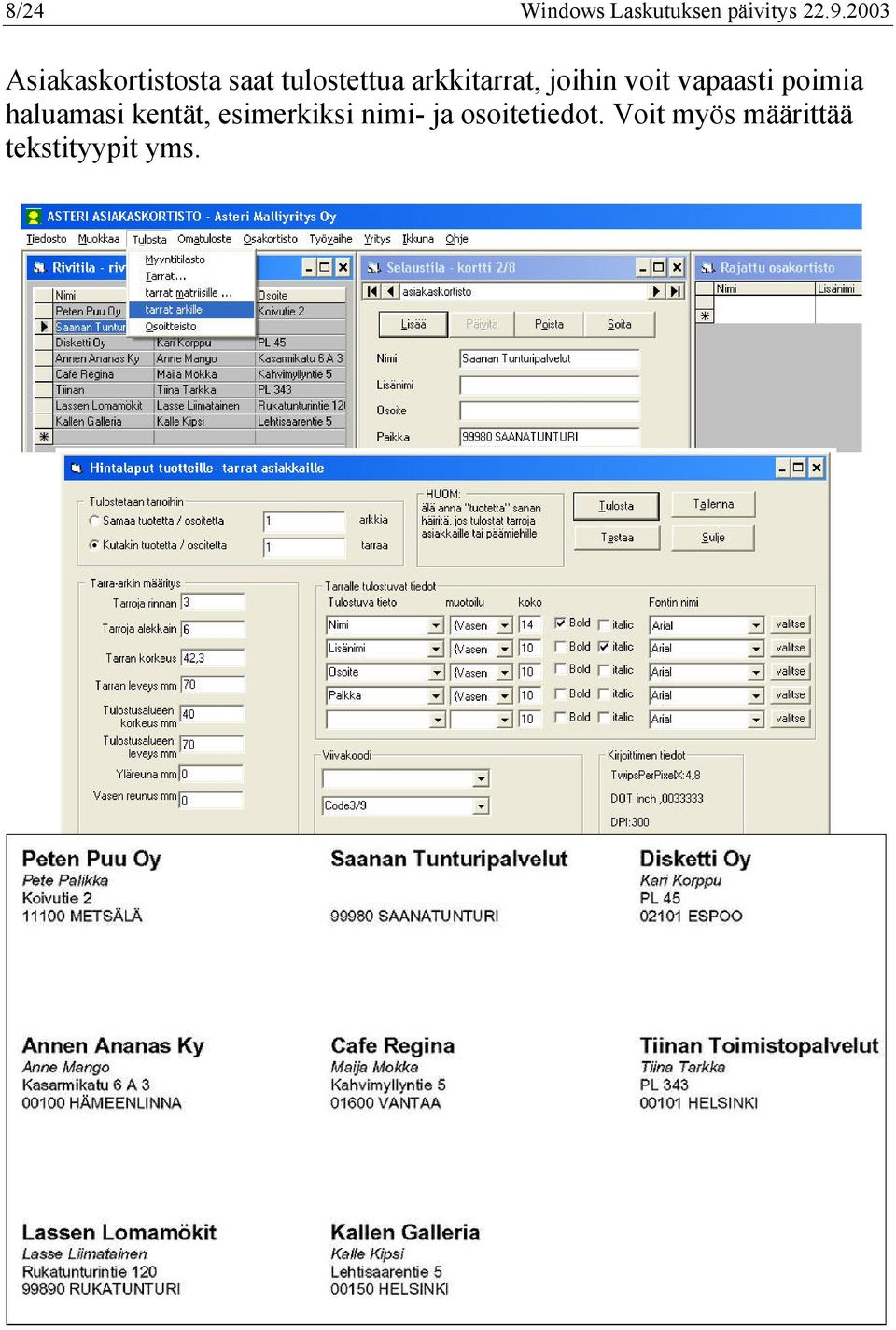Click the Tallenna button
The image size is (896, 1330).
pos(713,505)
